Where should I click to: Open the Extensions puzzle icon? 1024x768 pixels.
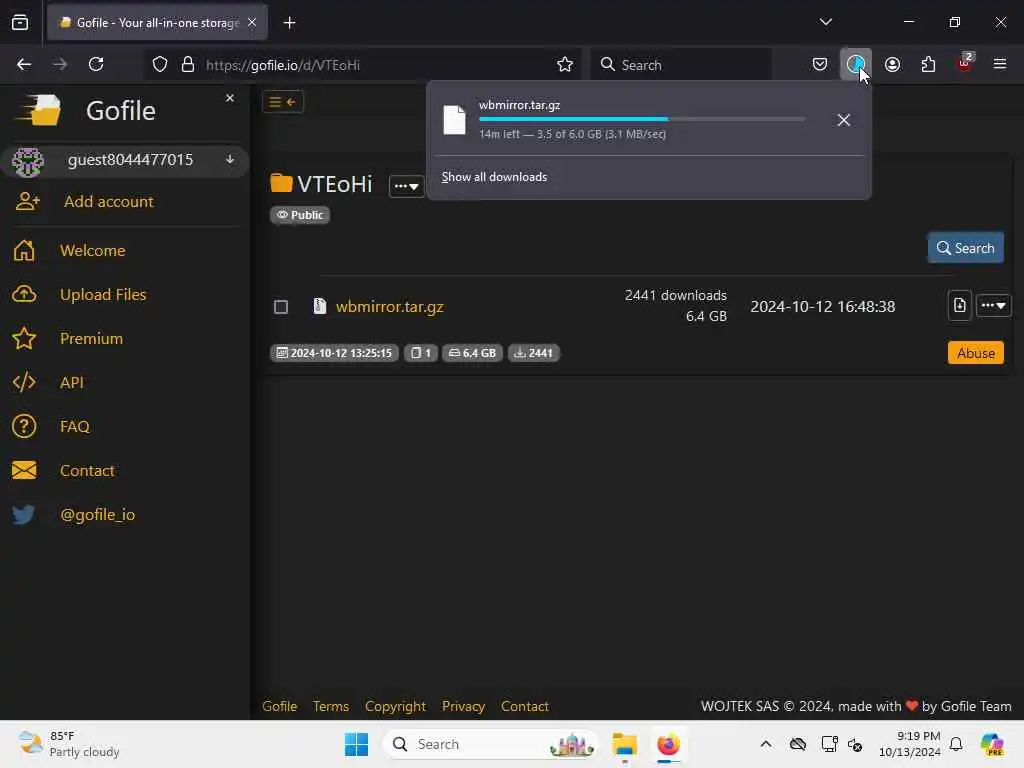click(x=928, y=64)
